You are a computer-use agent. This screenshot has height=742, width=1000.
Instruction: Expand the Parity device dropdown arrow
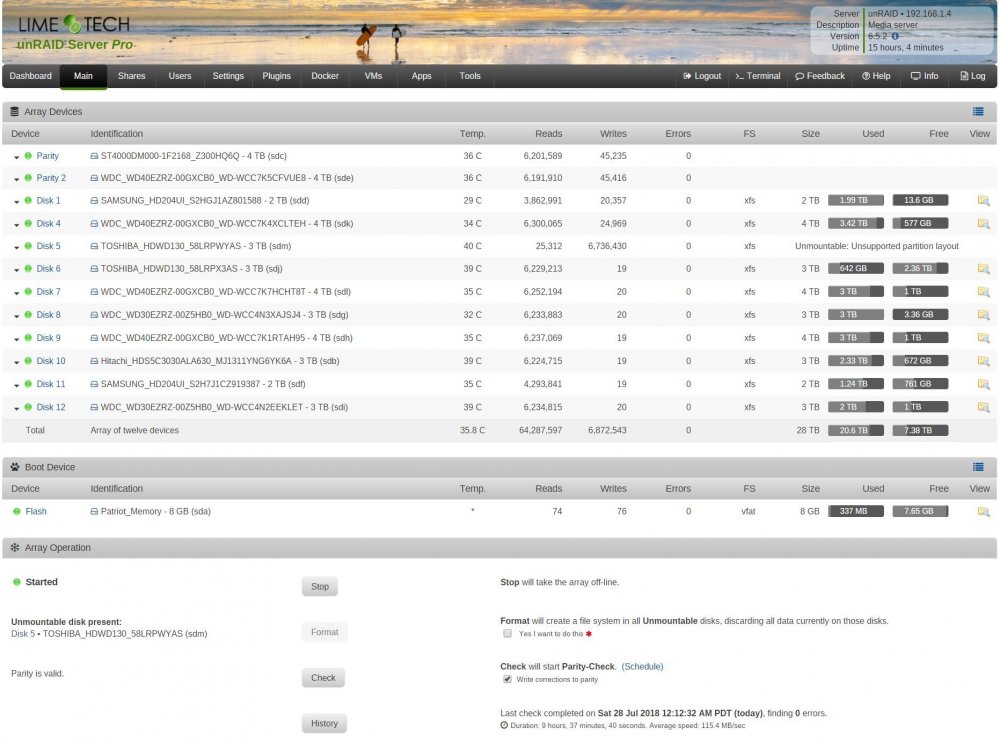click(17, 157)
